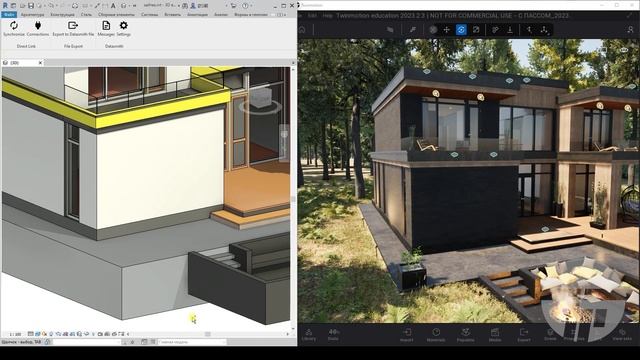Open the Twinmotion Import panel
The height and width of the screenshot is (360, 640).
pos(407,335)
